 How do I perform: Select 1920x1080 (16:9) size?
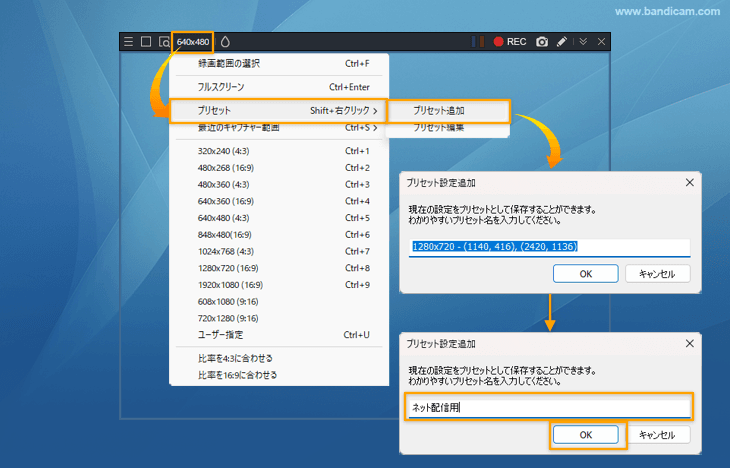point(279,285)
